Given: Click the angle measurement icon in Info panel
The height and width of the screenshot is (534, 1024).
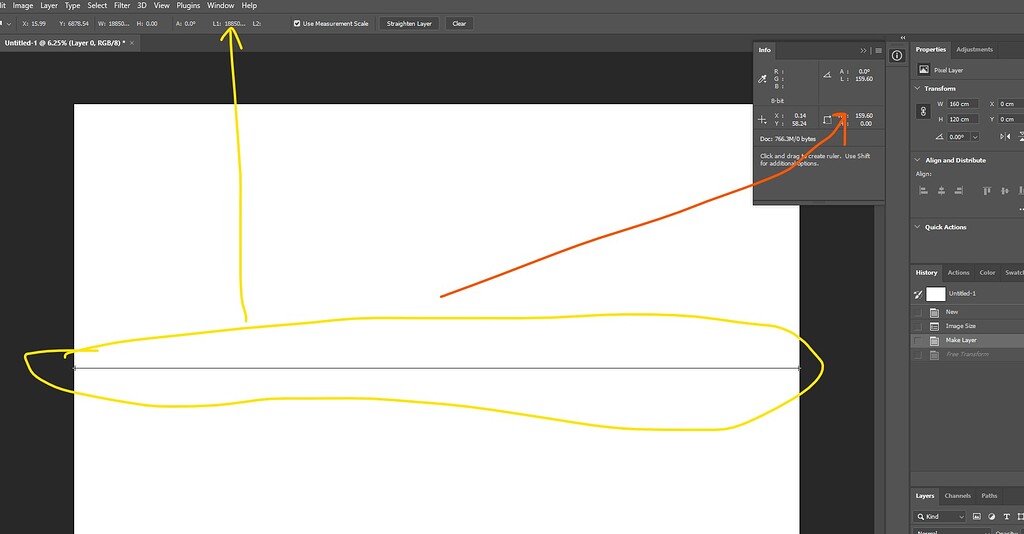Looking at the screenshot, I should pyautogui.click(x=827, y=75).
